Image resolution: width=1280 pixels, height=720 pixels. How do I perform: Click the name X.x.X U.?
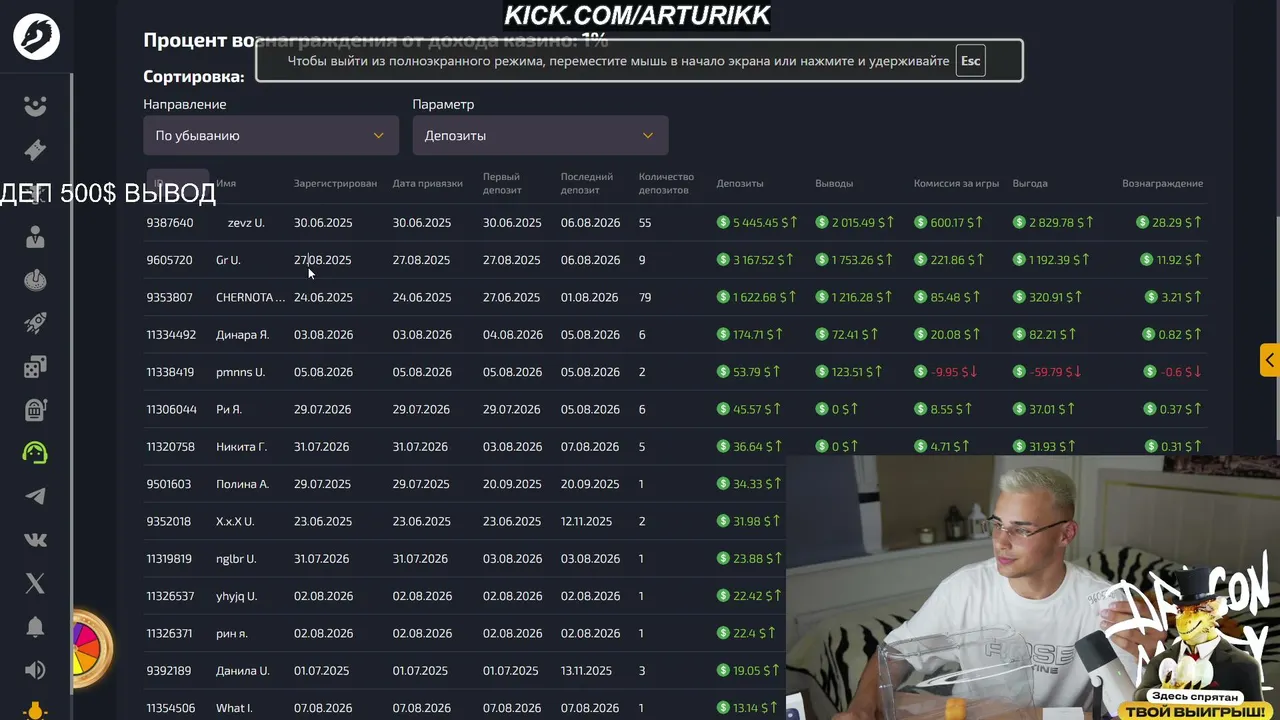(x=235, y=522)
